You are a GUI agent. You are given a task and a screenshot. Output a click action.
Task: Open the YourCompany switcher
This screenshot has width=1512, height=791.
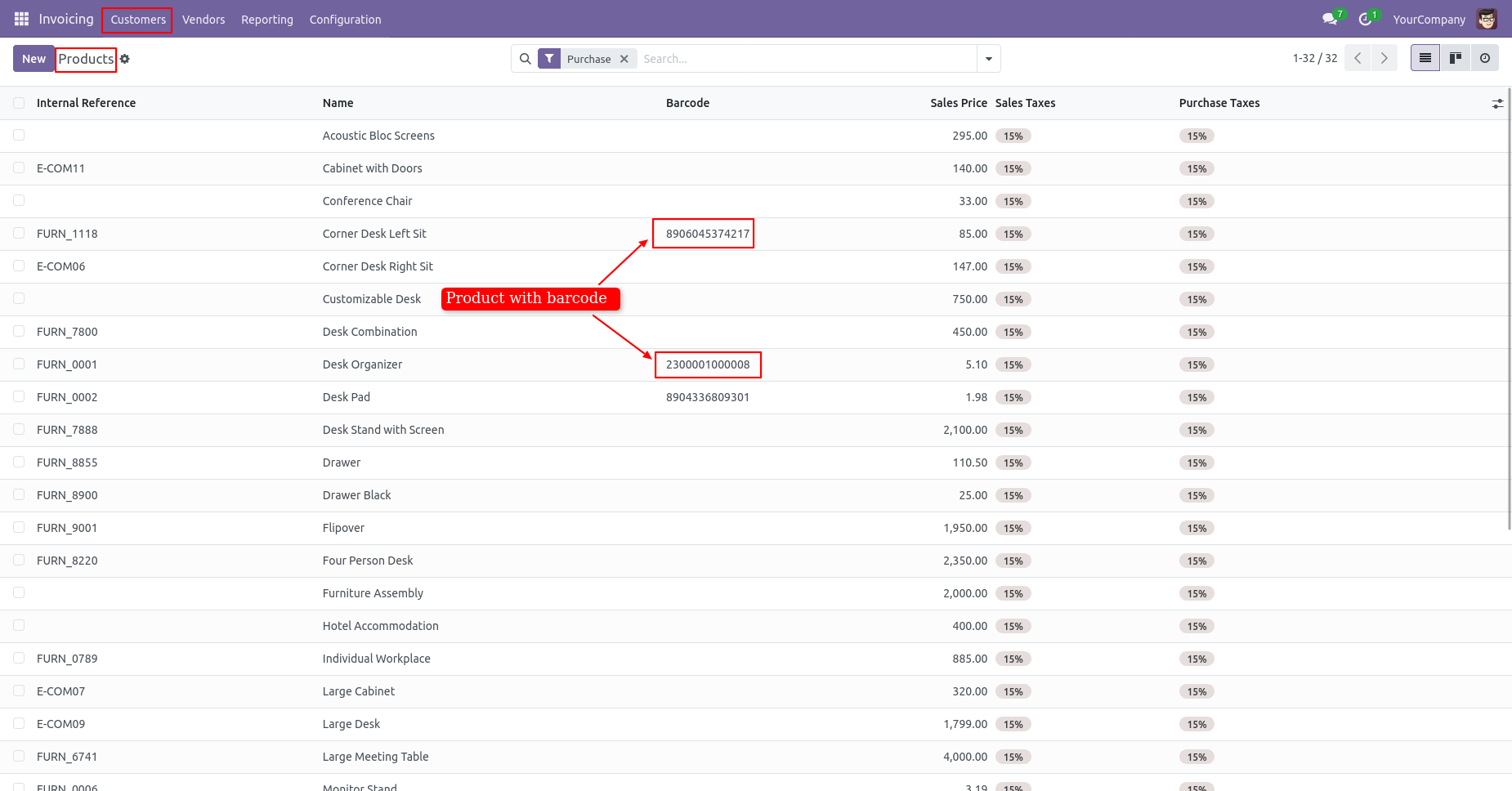point(1429,20)
